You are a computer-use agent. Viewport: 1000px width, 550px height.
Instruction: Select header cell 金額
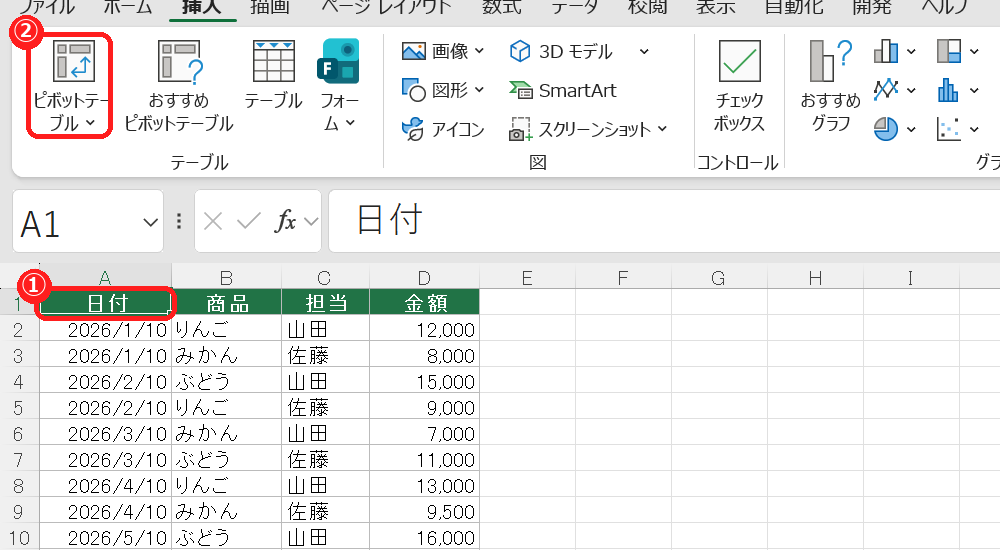pyautogui.click(x=425, y=303)
